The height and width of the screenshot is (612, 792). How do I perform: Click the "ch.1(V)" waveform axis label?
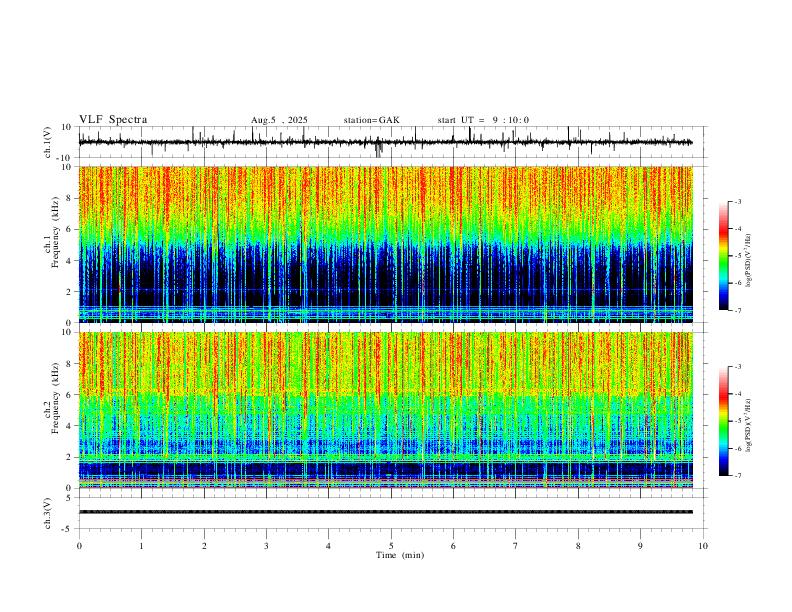click(48, 142)
